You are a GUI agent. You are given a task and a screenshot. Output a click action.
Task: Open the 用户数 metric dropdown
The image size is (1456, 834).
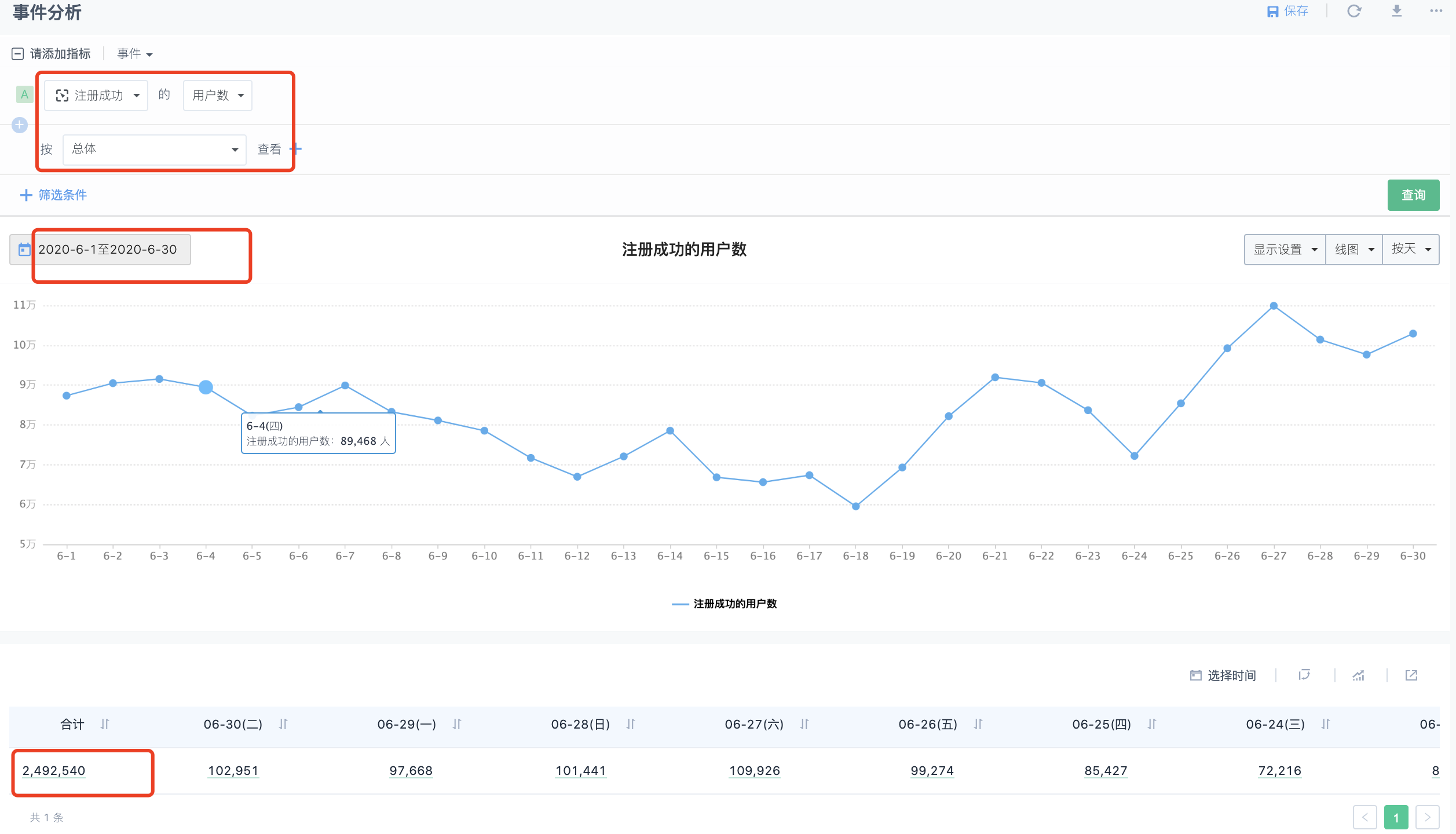pyautogui.click(x=218, y=96)
